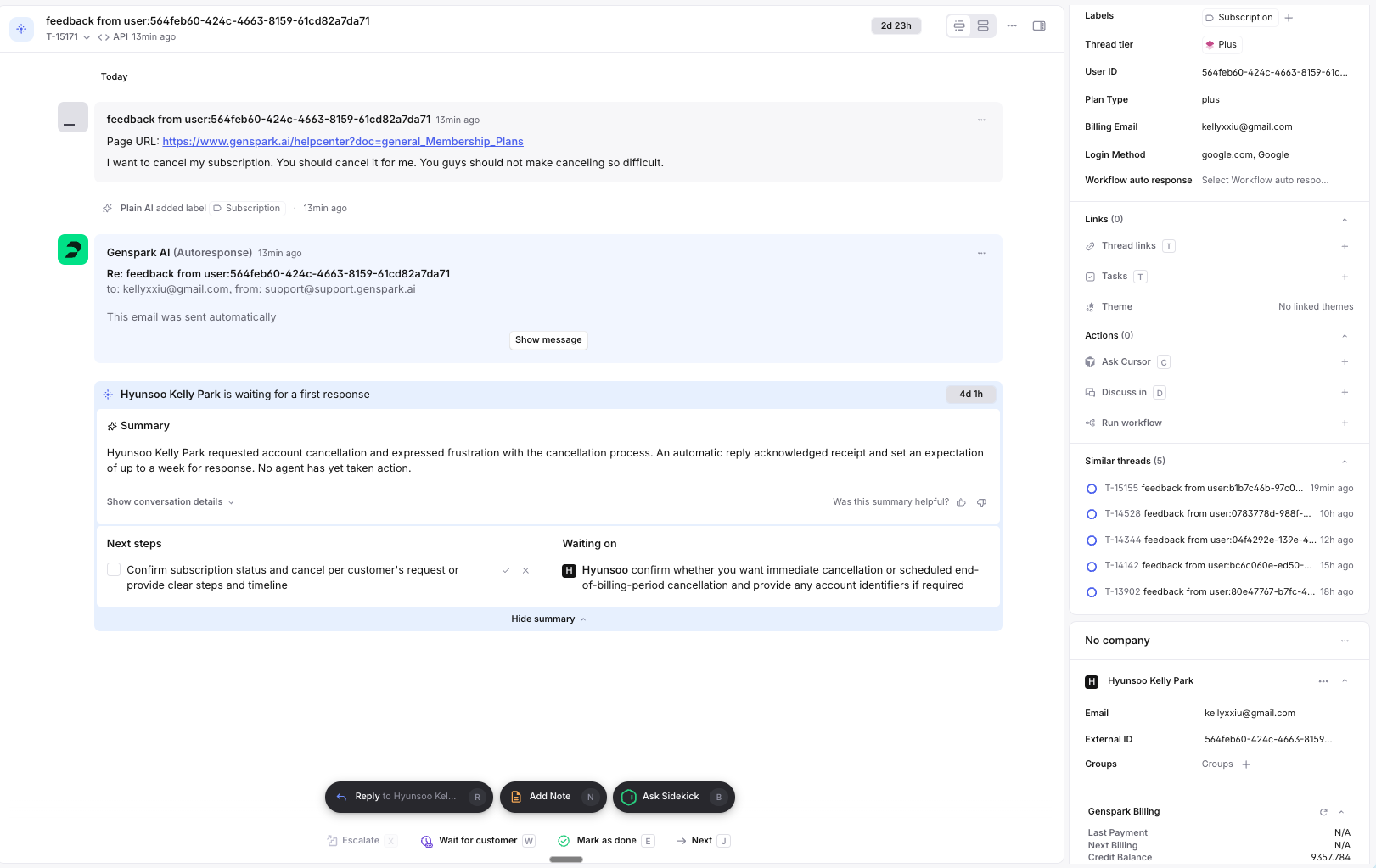Refresh the Genspark Billing section
Viewport: 1376px width, 868px height.
coord(1323,812)
